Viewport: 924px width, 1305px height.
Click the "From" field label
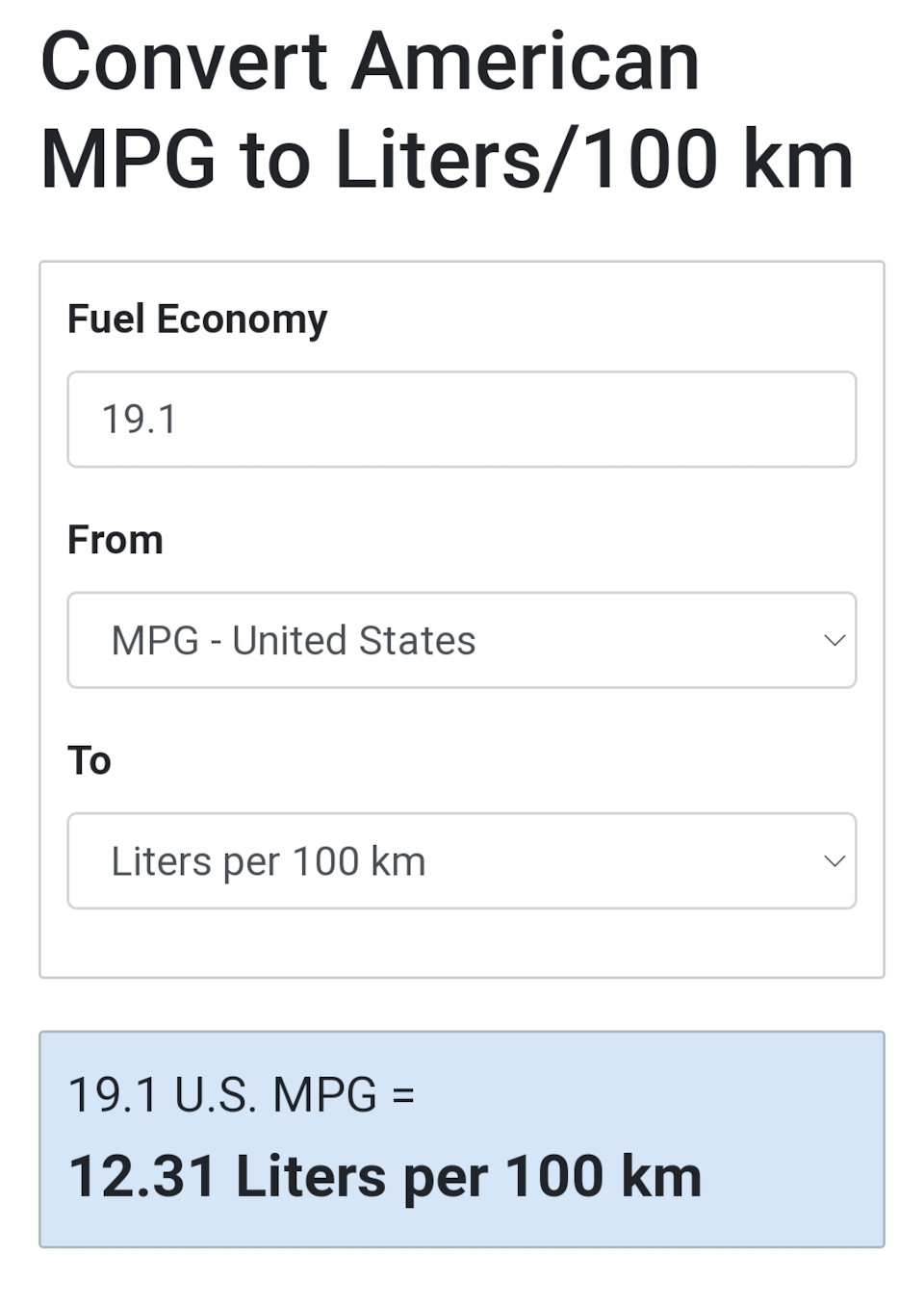pos(115,540)
